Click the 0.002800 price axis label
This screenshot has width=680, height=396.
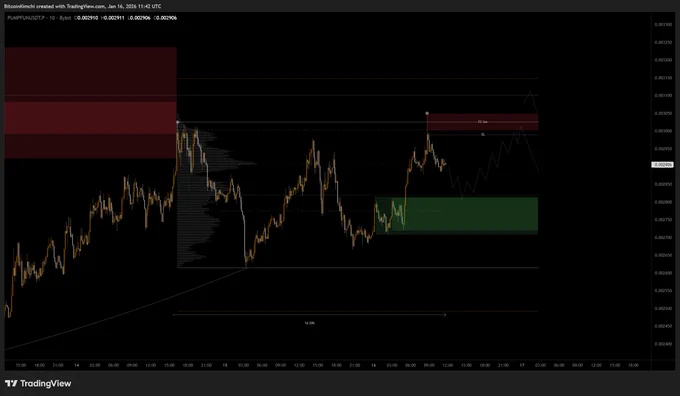[663, 202]
